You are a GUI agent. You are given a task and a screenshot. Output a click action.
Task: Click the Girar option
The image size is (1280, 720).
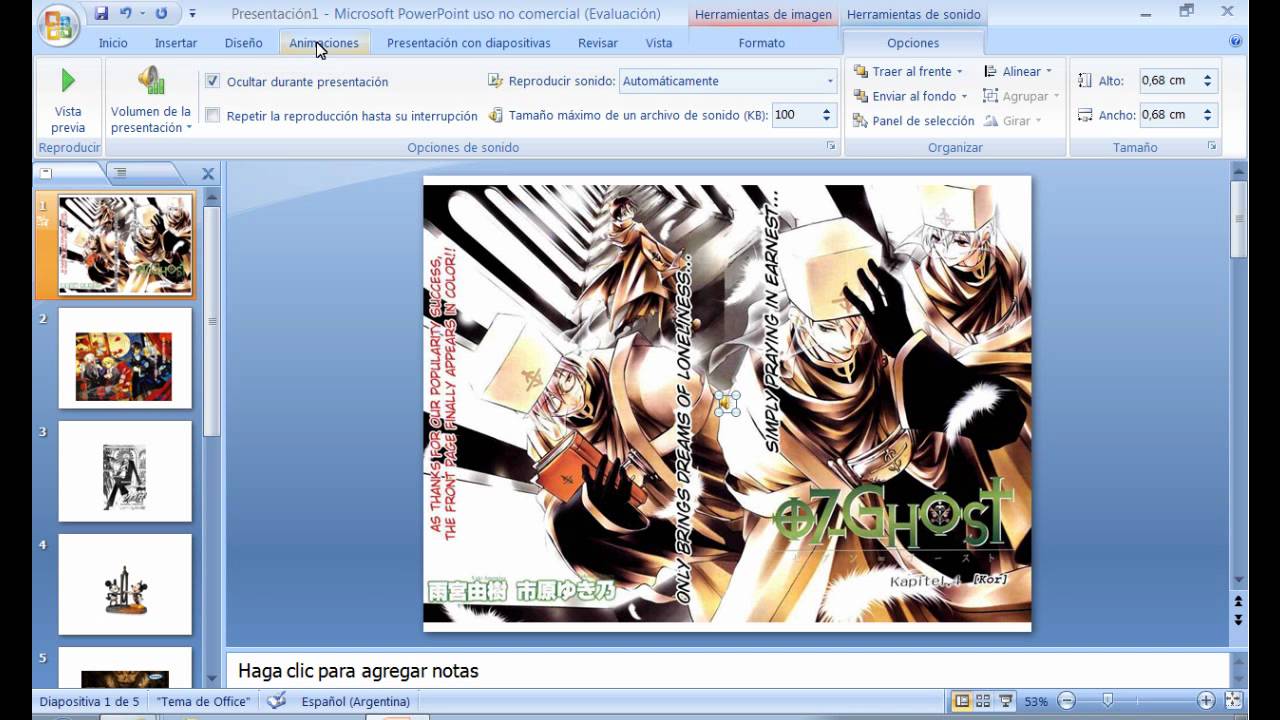pos(1012,120)
